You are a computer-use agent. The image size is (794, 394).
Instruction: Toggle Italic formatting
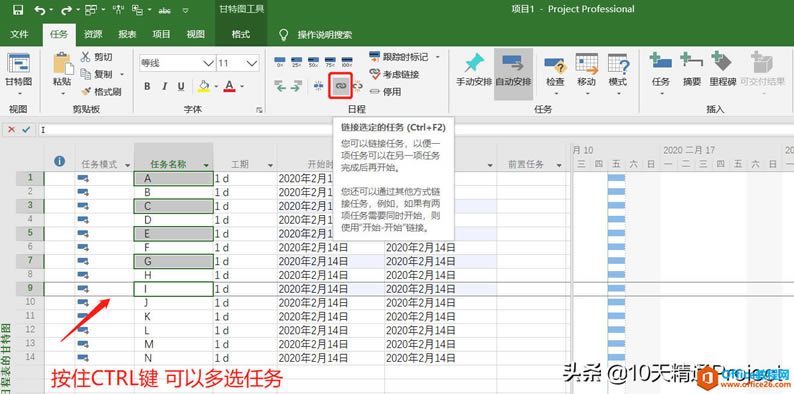tap(164, 87)
